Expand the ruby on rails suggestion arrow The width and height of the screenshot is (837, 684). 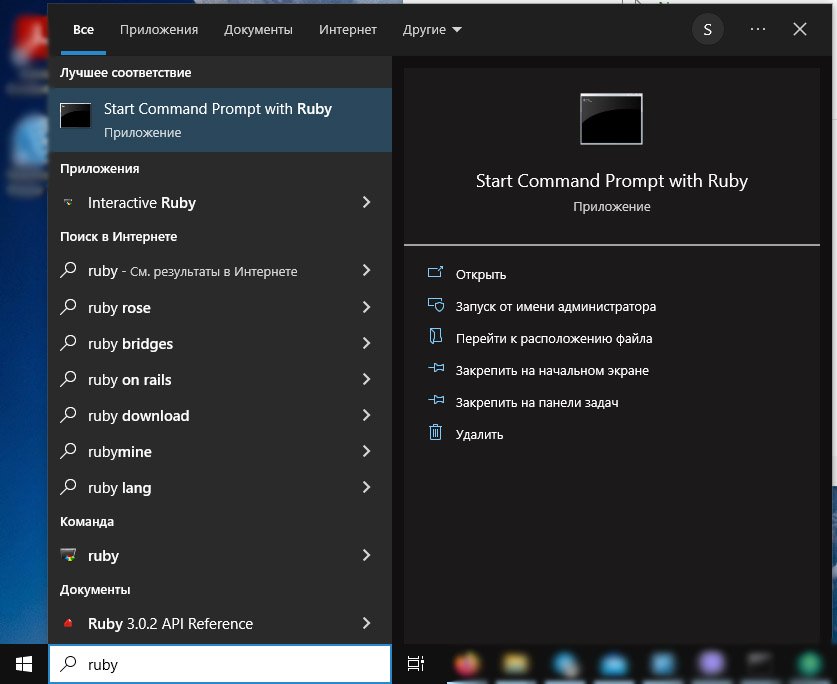click(x=366, y=380)
